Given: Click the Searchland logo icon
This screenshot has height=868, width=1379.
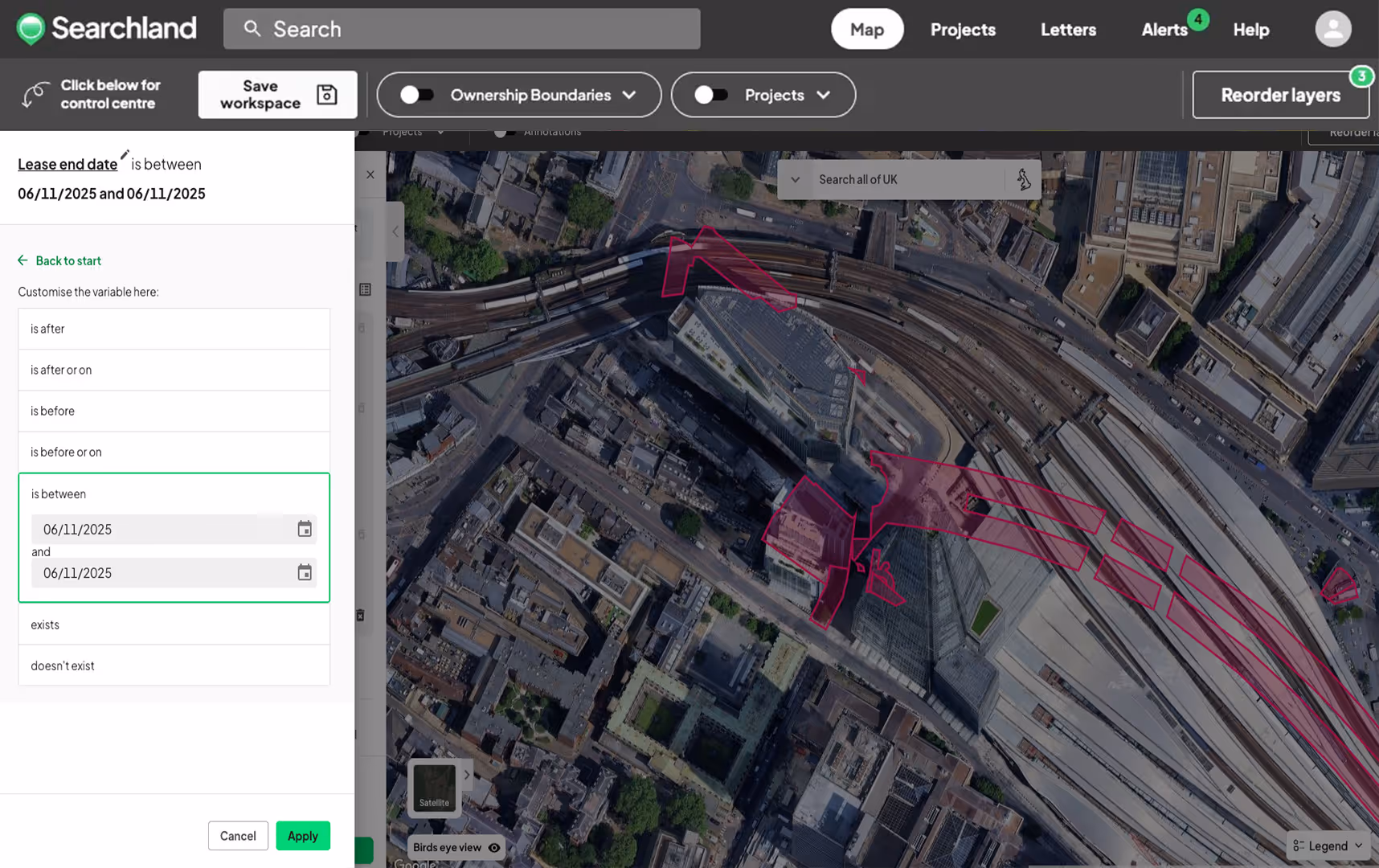Looking at the screenshot, I should pos(31,29).
